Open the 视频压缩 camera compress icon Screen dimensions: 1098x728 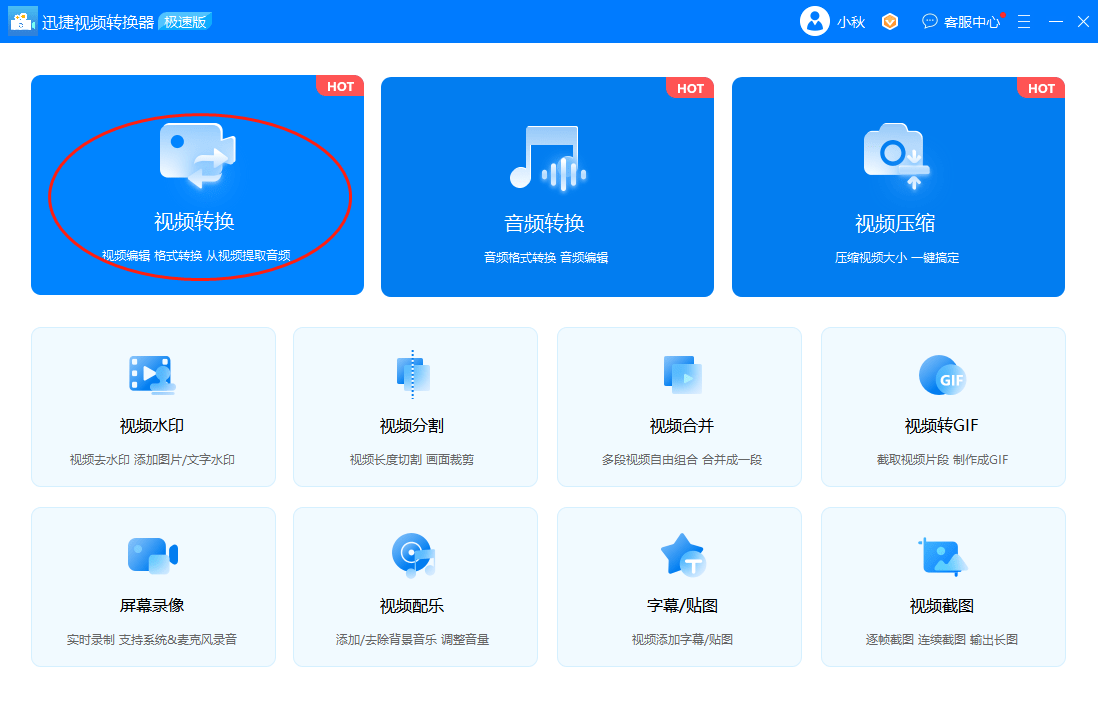tap(896, 156)
